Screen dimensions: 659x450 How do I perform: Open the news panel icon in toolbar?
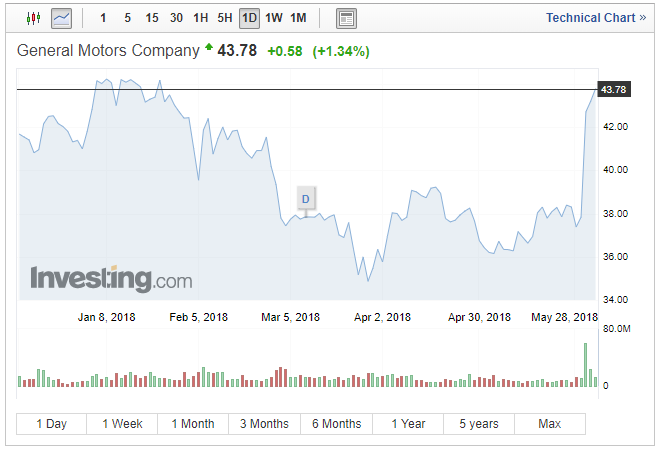[x=346, y=18]
